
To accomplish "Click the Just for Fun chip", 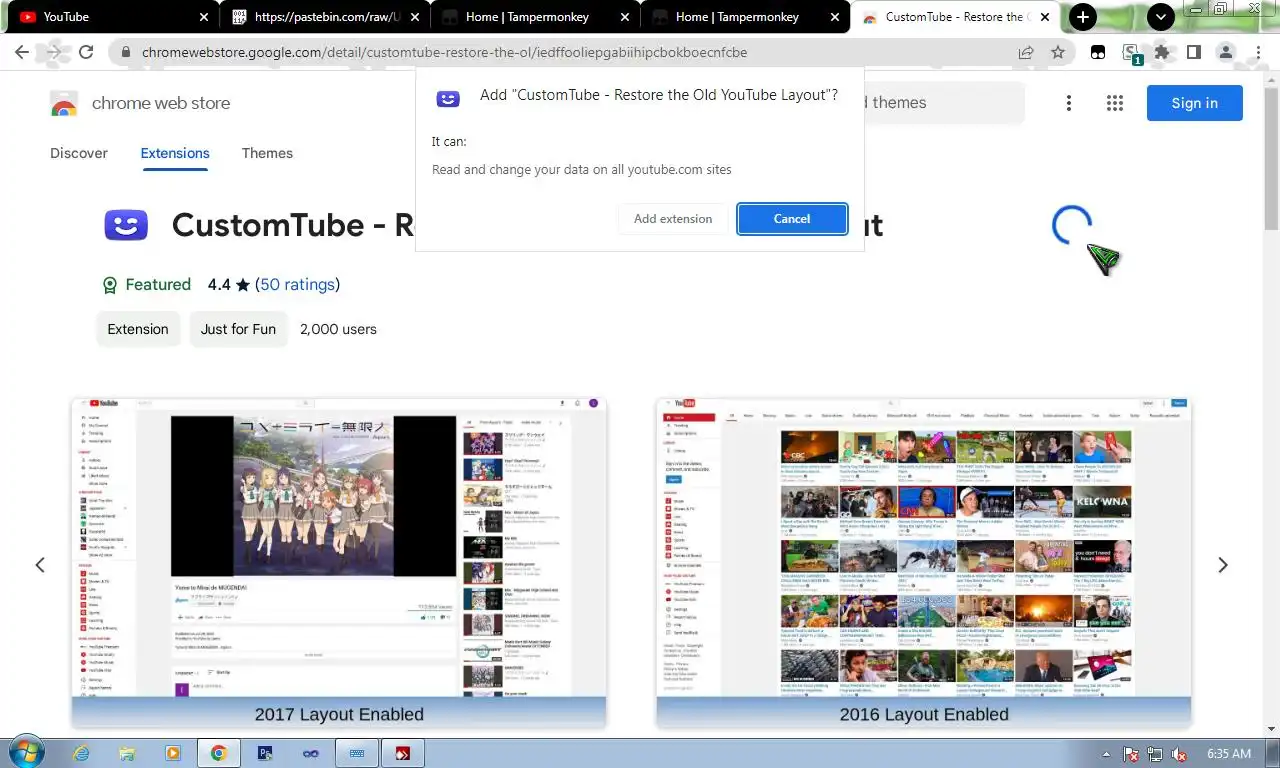I will coord(238,329).
